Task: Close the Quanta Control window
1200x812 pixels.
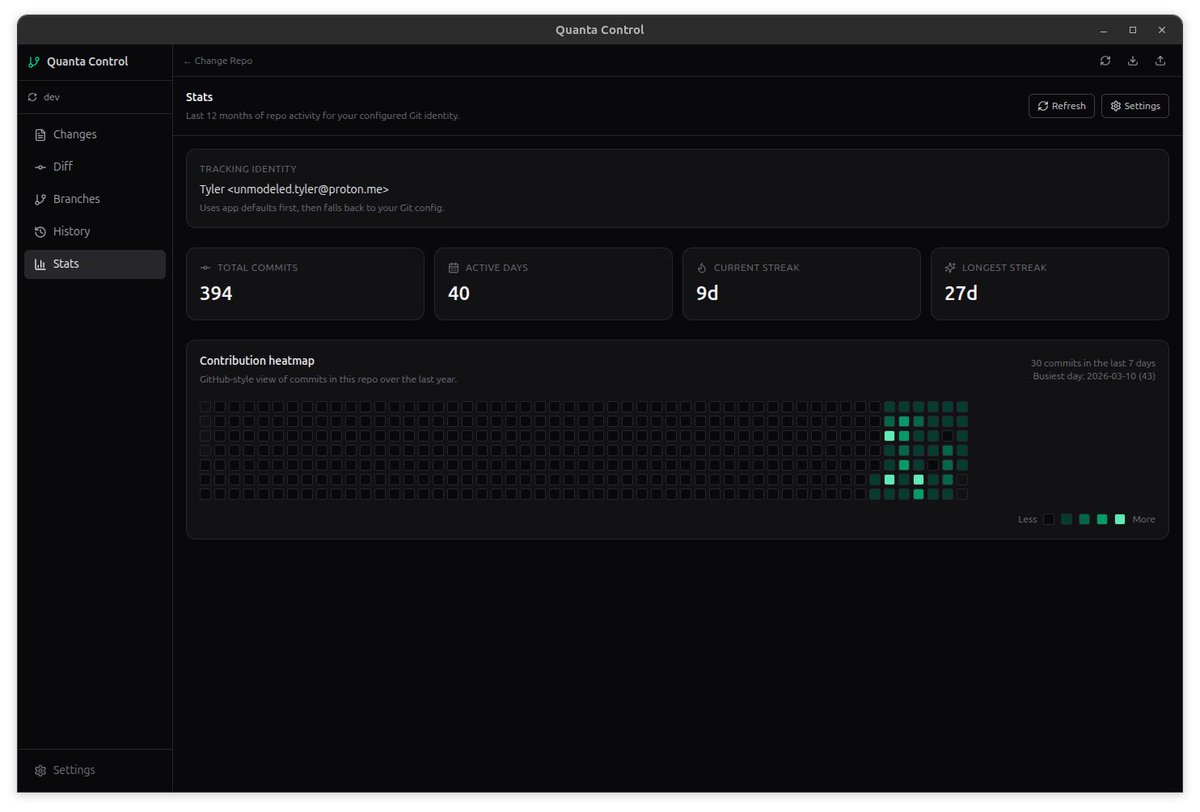Action: point(1162,30)
